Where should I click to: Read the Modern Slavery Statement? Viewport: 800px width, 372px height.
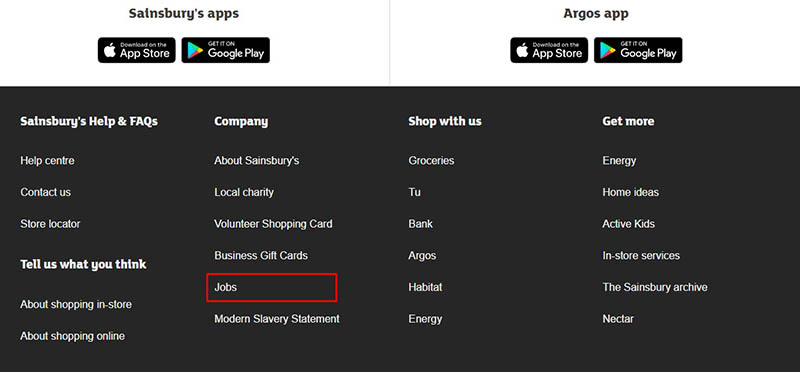click(277, 319)
